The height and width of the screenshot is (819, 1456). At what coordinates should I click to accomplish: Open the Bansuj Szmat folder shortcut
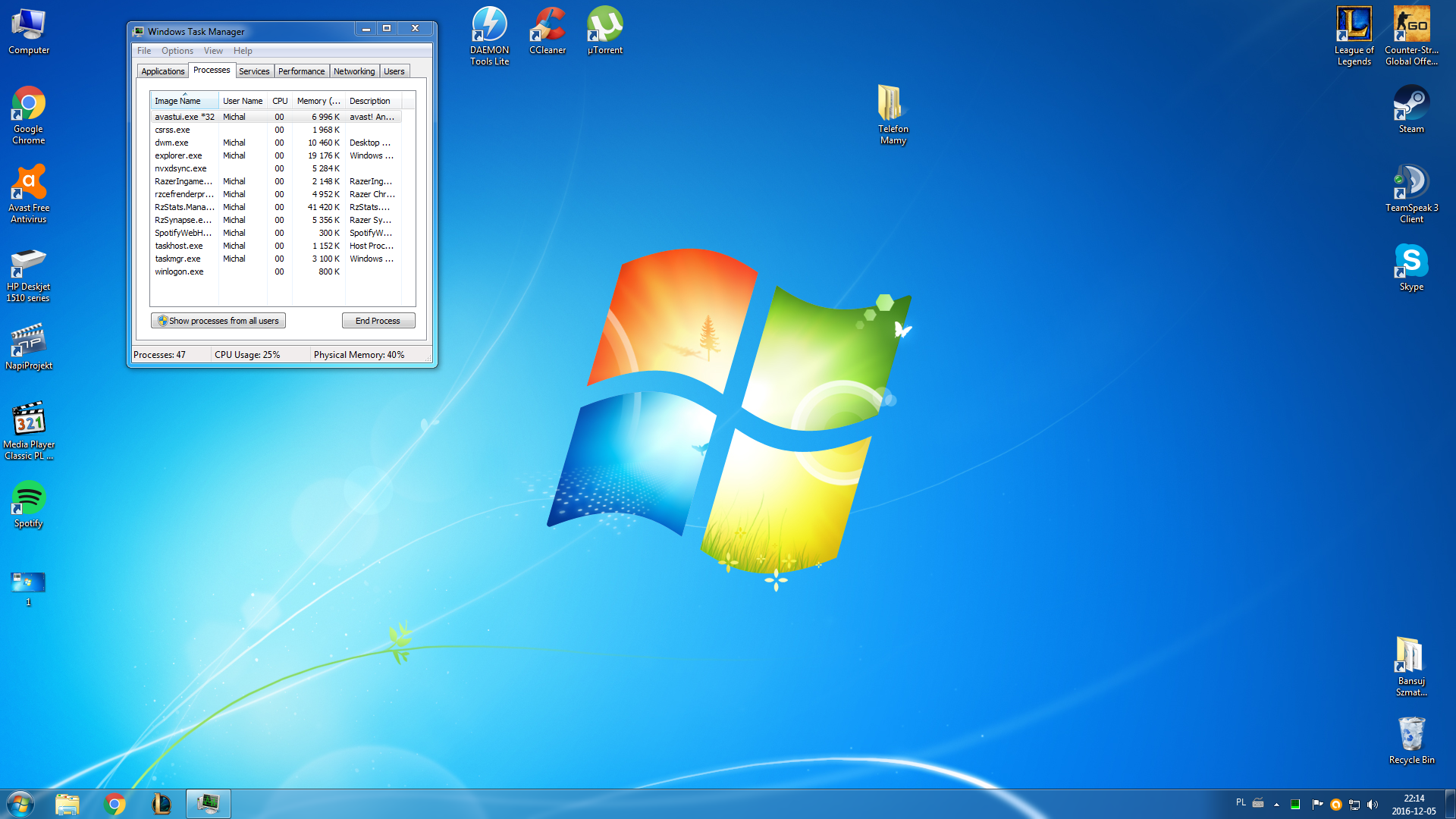pyautogui.click(x=1412, y=667)
